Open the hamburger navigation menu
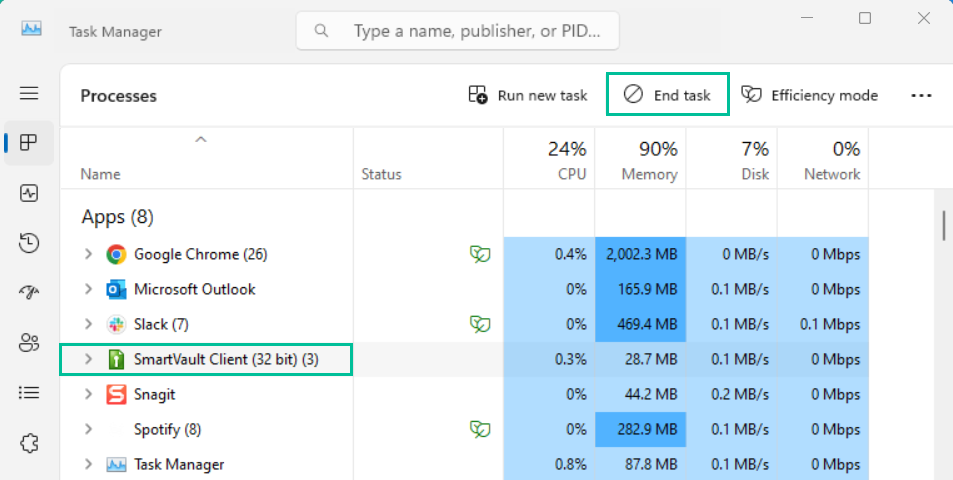 tap(29, 94)
